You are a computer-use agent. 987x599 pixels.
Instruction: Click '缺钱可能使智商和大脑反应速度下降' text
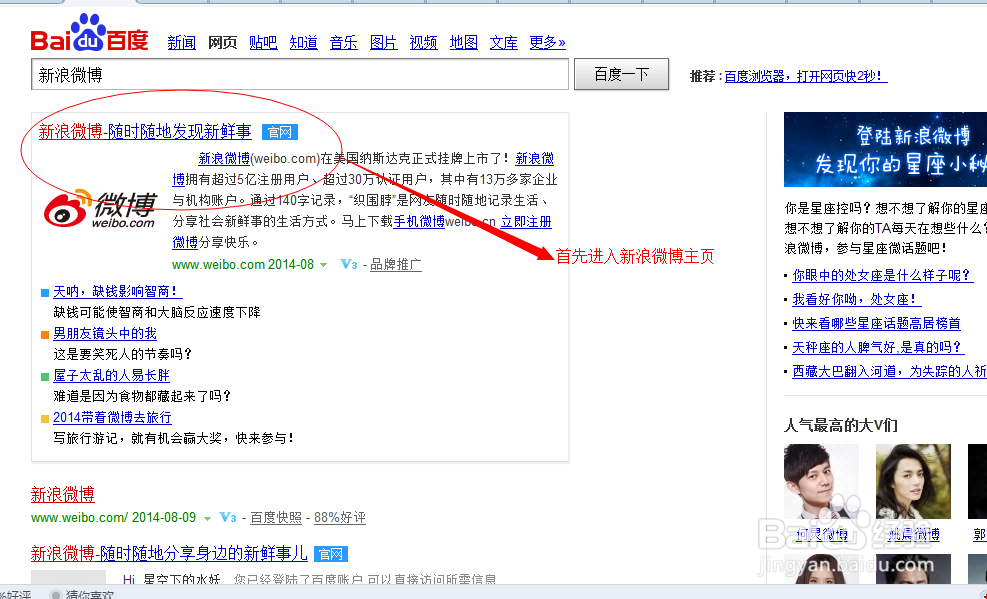(157, 312)
